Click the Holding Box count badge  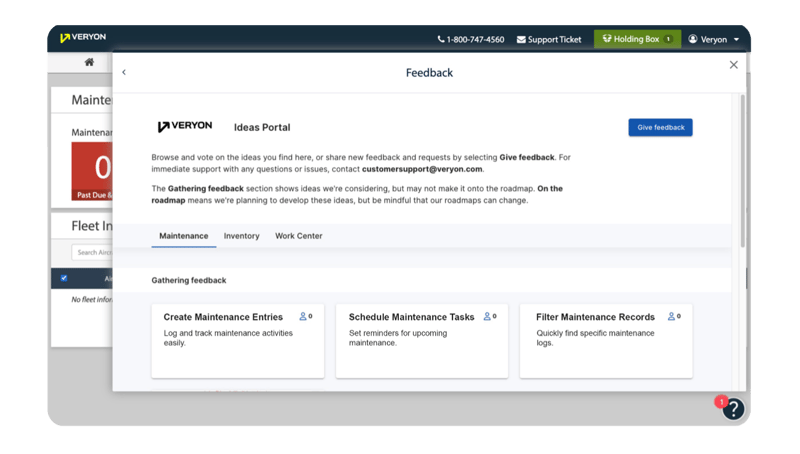coord(668,39)
